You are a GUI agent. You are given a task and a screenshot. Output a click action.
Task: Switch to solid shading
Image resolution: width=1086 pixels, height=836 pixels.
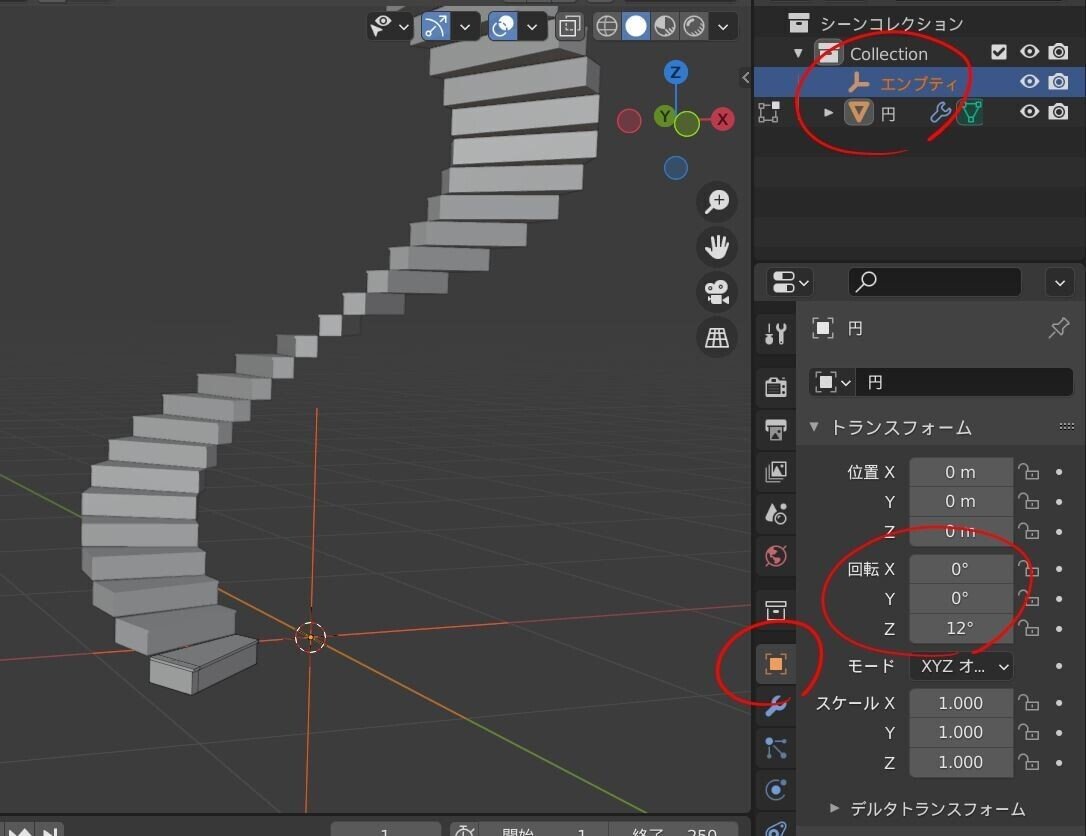coord(636,26)
